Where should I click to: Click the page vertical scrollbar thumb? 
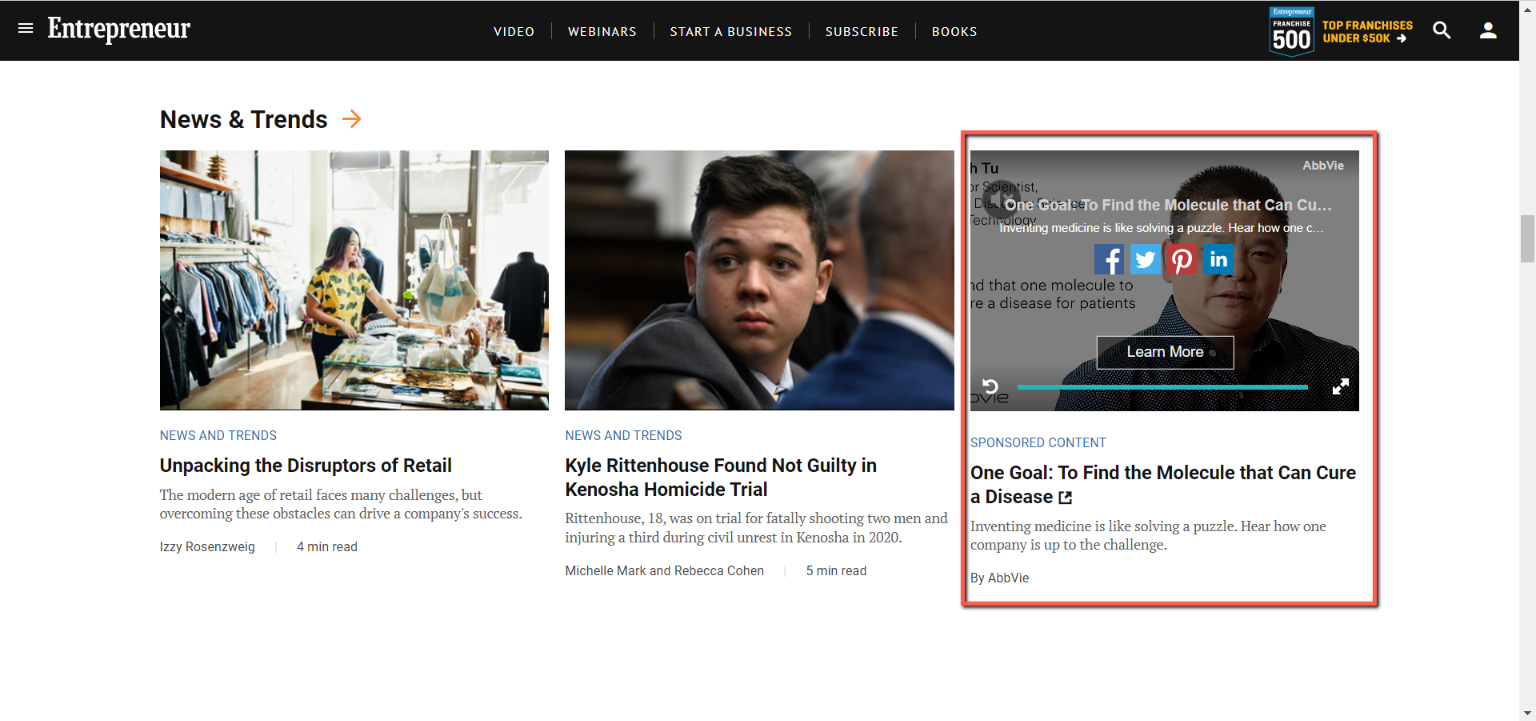pyautogui.click(x=1527, y=237)
